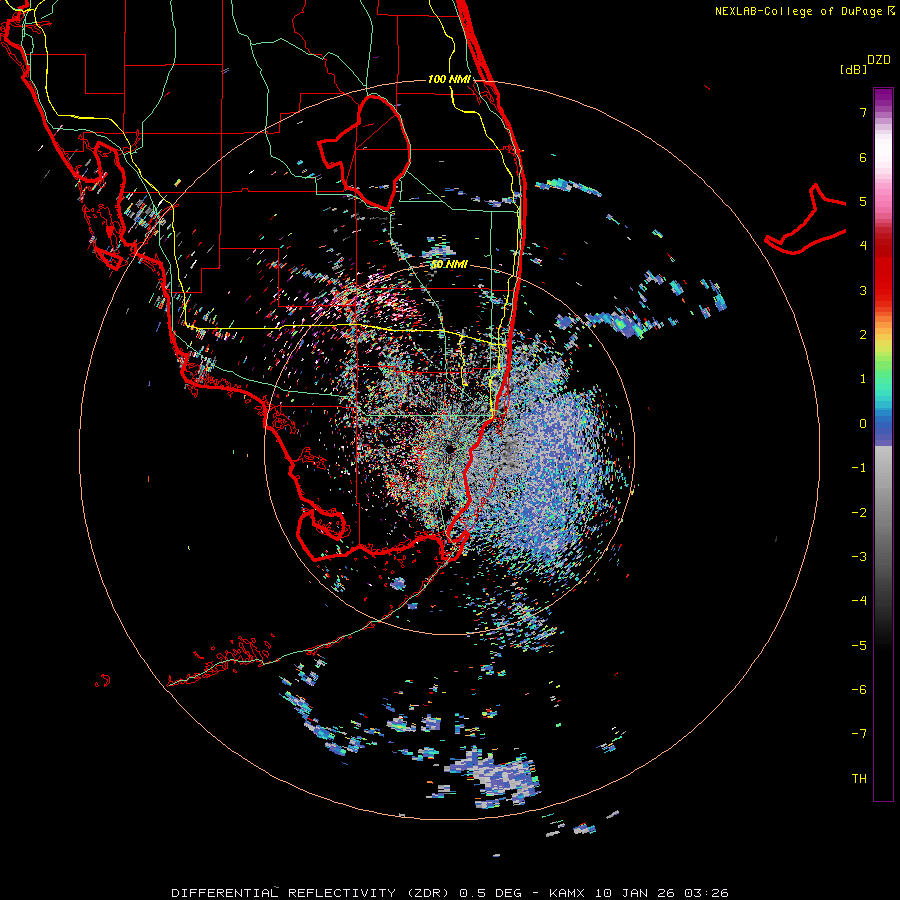The height and width of the screenshot is (900, 900).
Task: Click the -7 value on the color scale
Action: click(859, 734)
